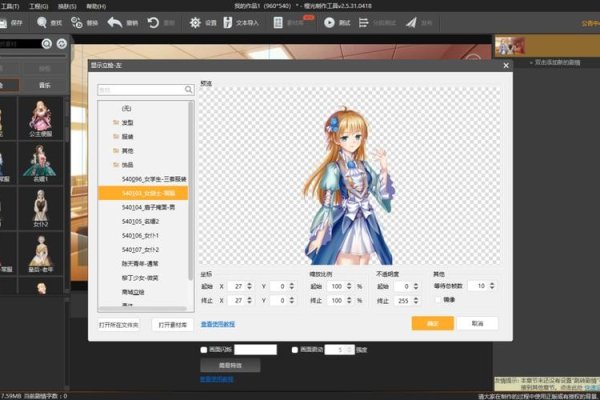Click the search icon in left panel header
Viewport: 600px width, 400px height.
(47, 44)
